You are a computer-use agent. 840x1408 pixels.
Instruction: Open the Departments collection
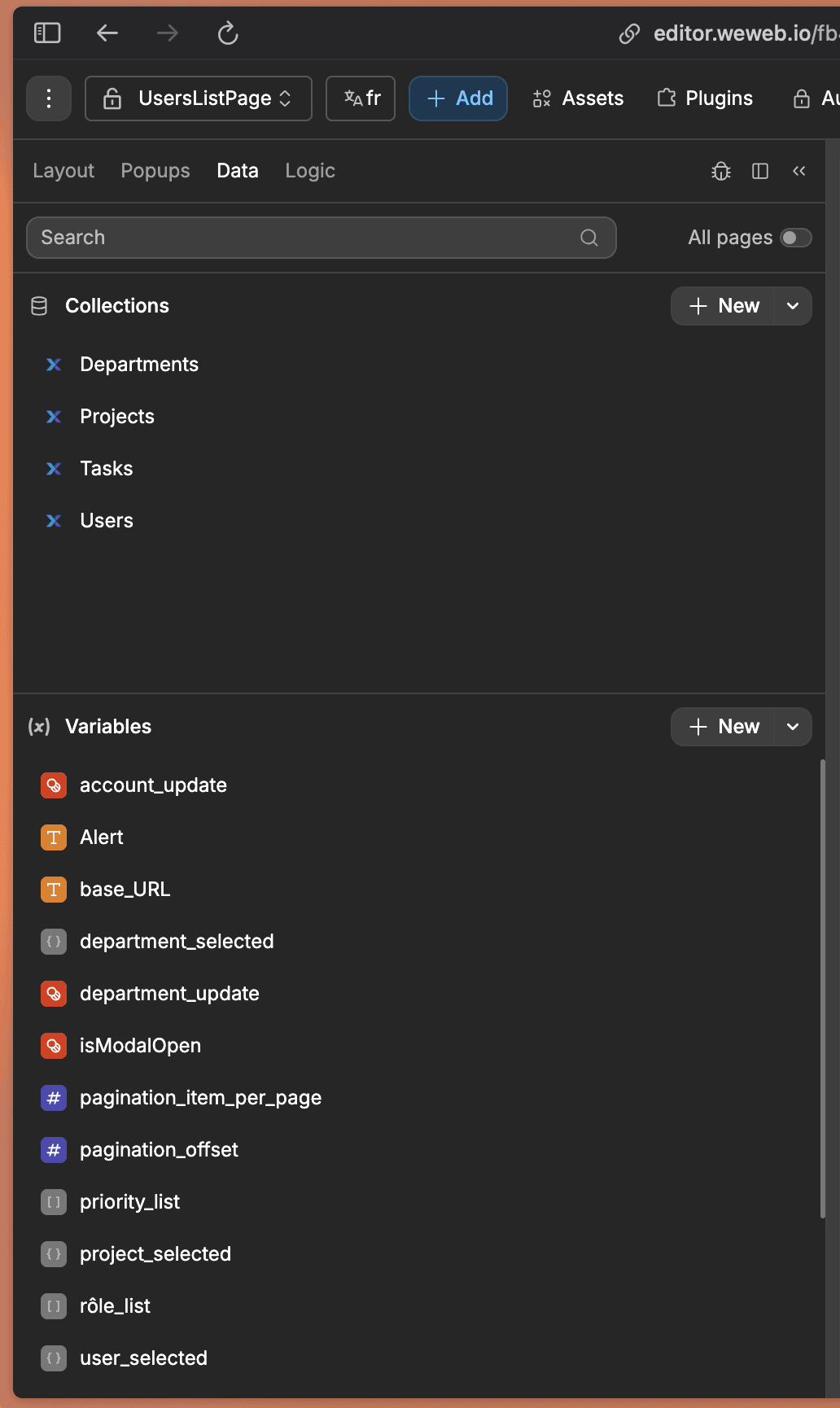point(139,365)
